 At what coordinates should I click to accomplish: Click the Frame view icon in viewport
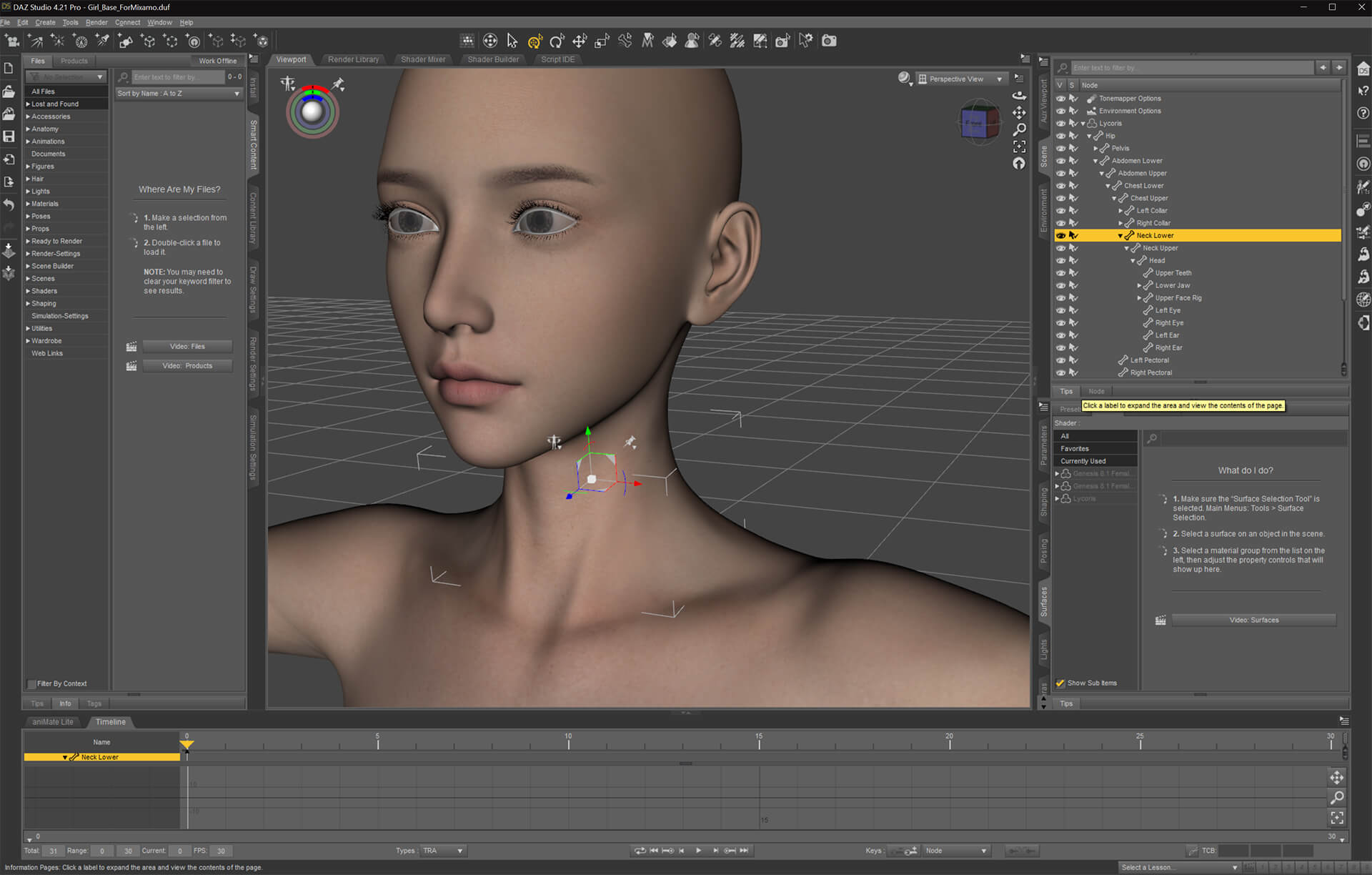point(1020,147)
